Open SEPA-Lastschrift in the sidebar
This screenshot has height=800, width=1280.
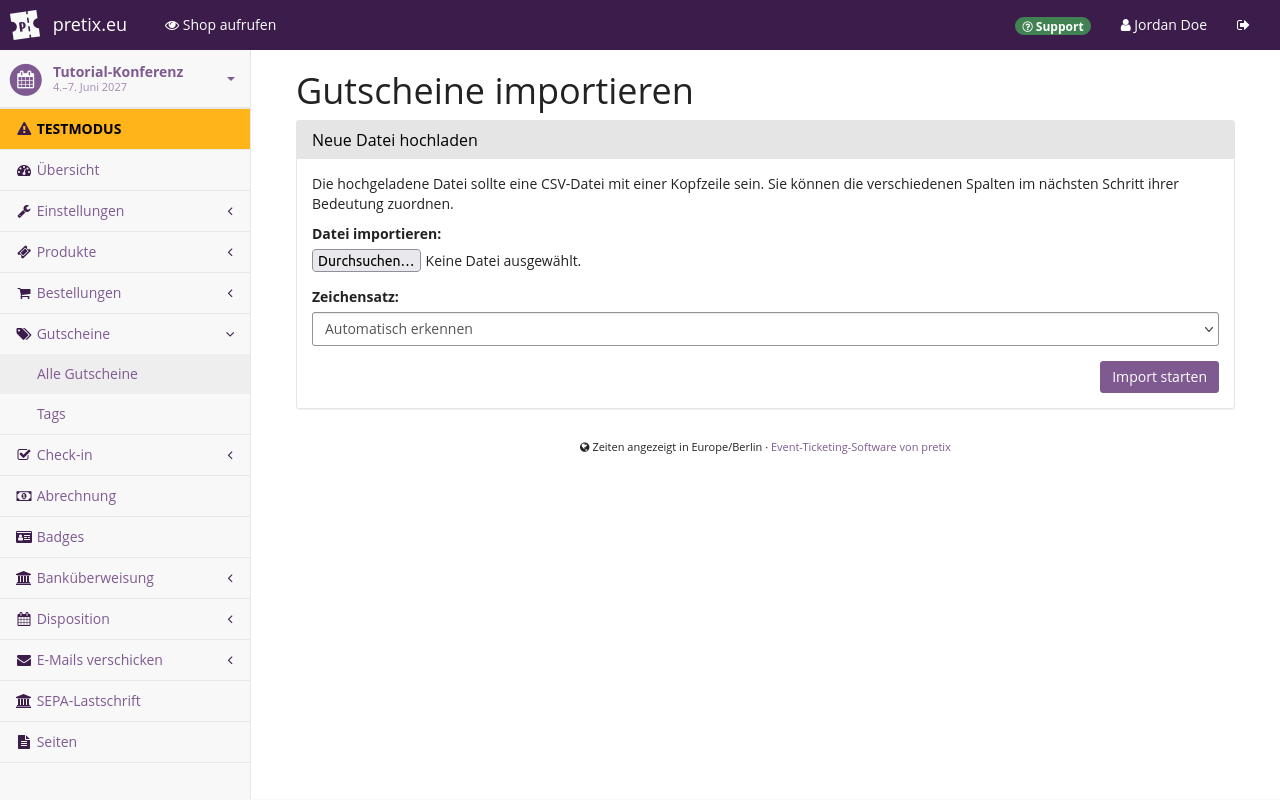125,701
